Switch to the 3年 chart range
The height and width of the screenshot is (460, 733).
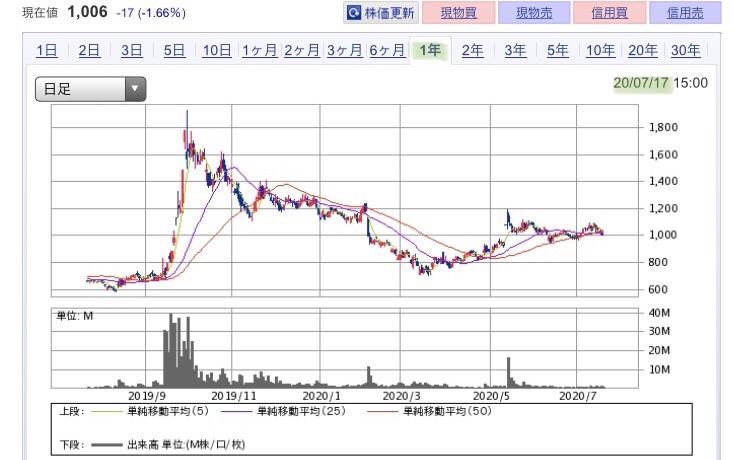click(x=515, y=50)
